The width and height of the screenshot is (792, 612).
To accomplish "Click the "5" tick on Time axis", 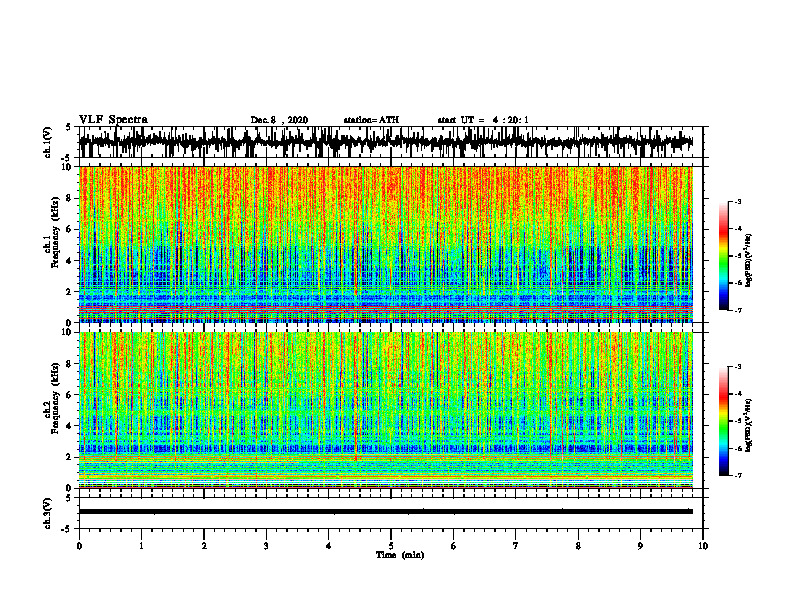I will [391, 546].
